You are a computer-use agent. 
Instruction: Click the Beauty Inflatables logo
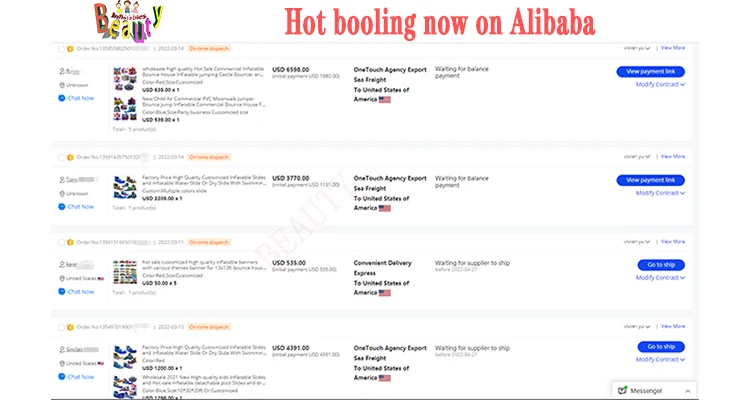(x=128, y=21)
